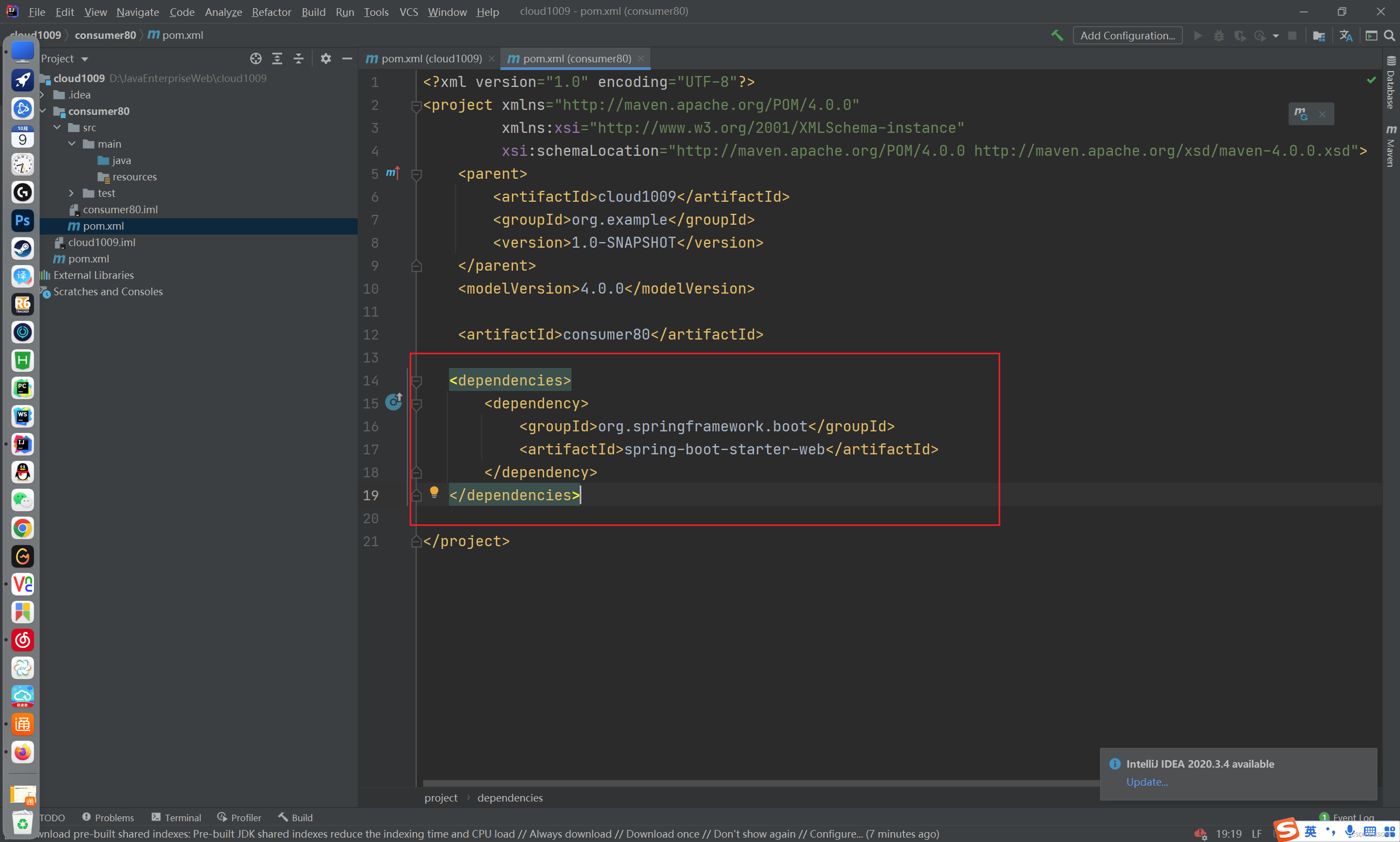Click Add Configuration button
Viewport: 1400px width, 842px height.
pos(1127,35)
